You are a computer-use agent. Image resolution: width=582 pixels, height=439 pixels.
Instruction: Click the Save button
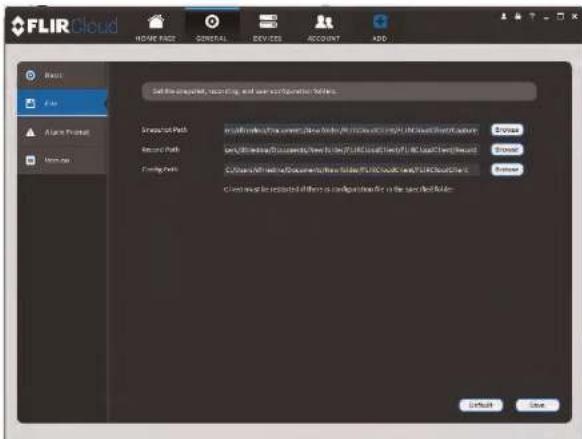pyautogui.click(x=537, y=405)
